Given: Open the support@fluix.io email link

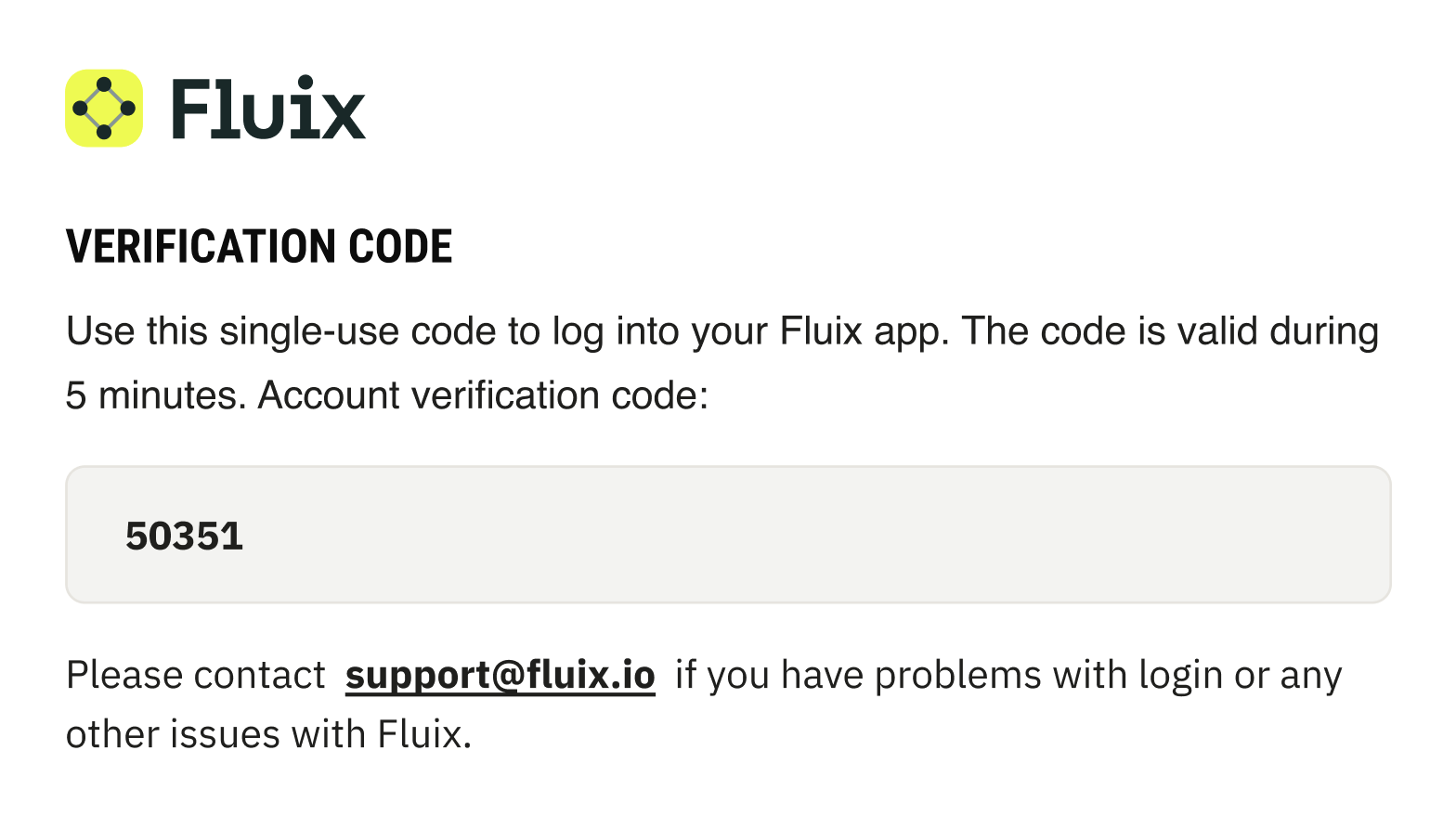Looking at the screenshot, I should pyautogui.click(x=500, y=676).
